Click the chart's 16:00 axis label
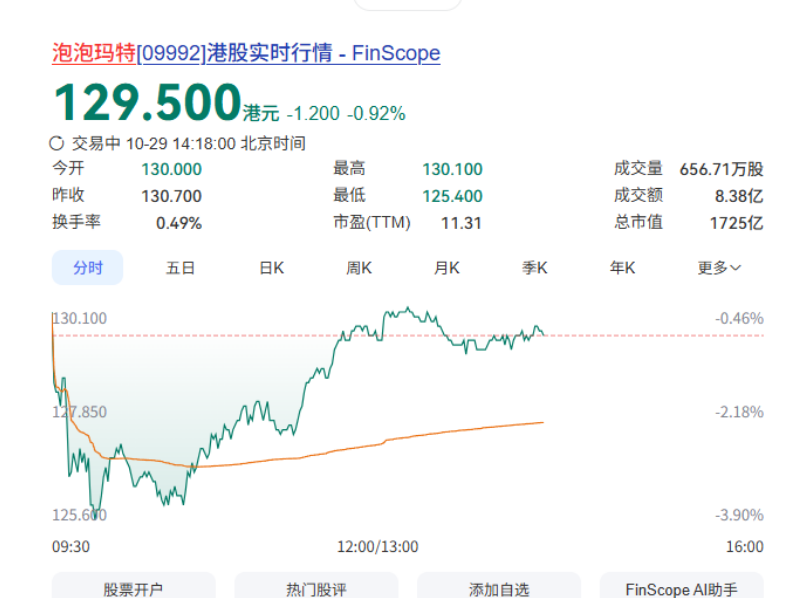The height and width of the screenshot is (598, 793). pyautogui.click(x=744, y=546)
